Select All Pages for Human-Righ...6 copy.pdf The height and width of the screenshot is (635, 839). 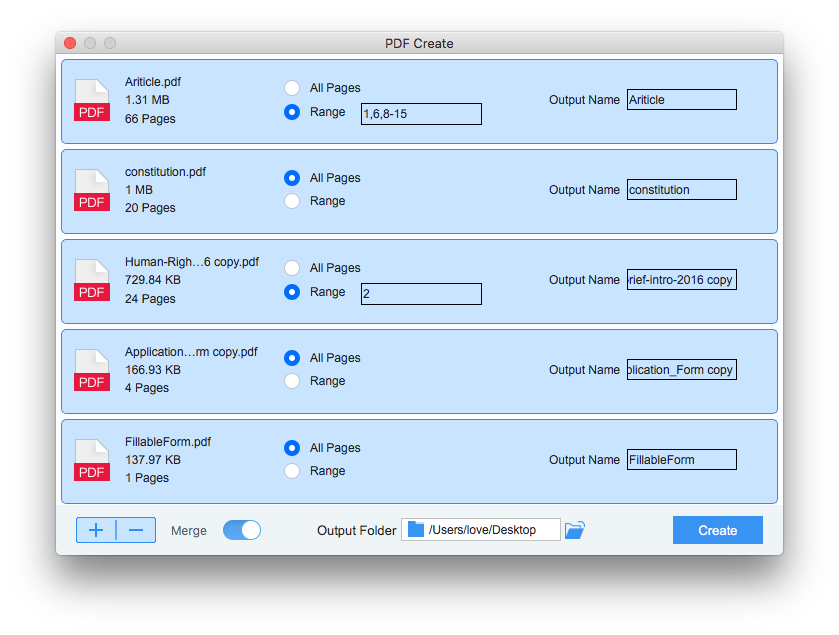click(291, 267)
